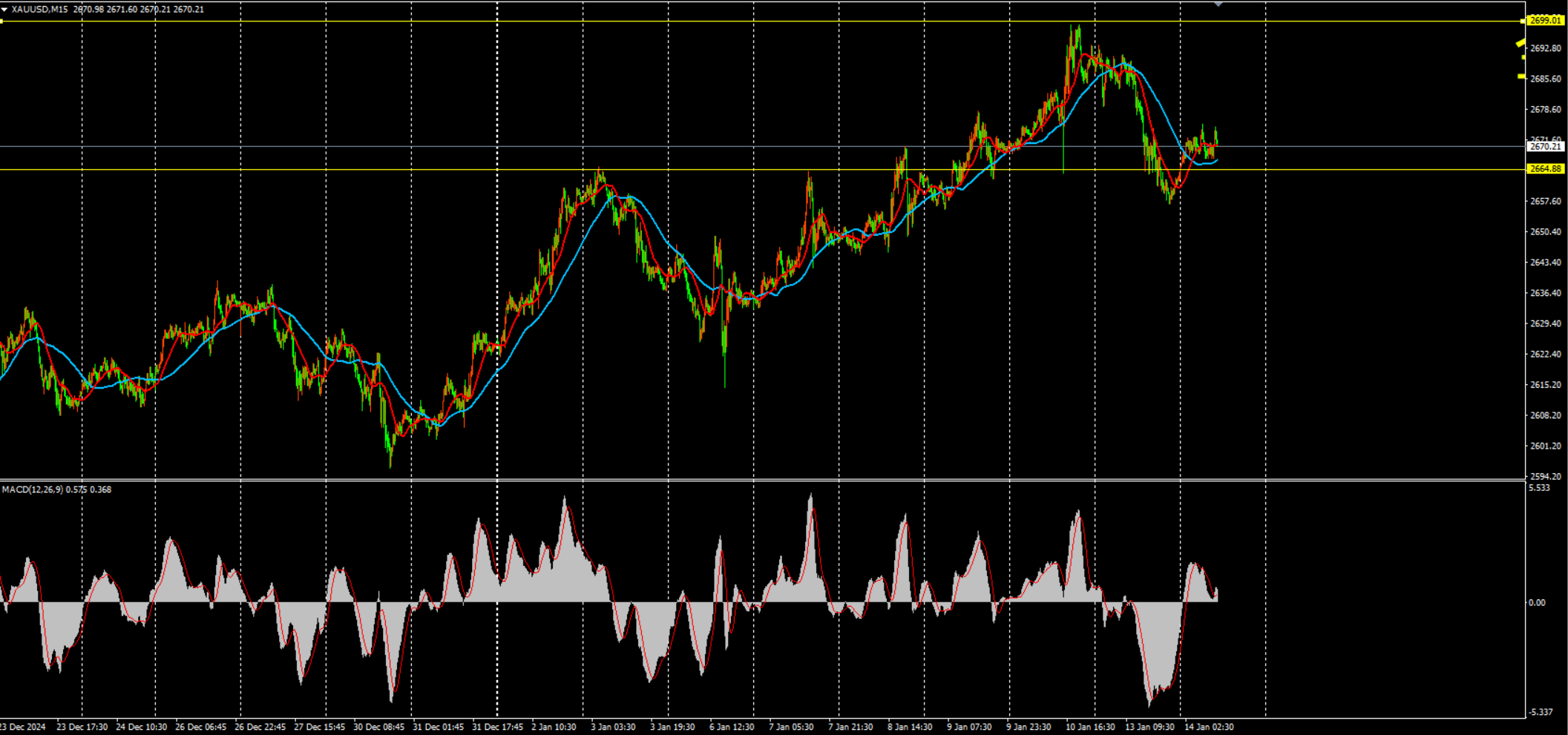Click the 2594.20 price axis label
Screen dimensions: 1568x735
click(x=1546, y=476)
